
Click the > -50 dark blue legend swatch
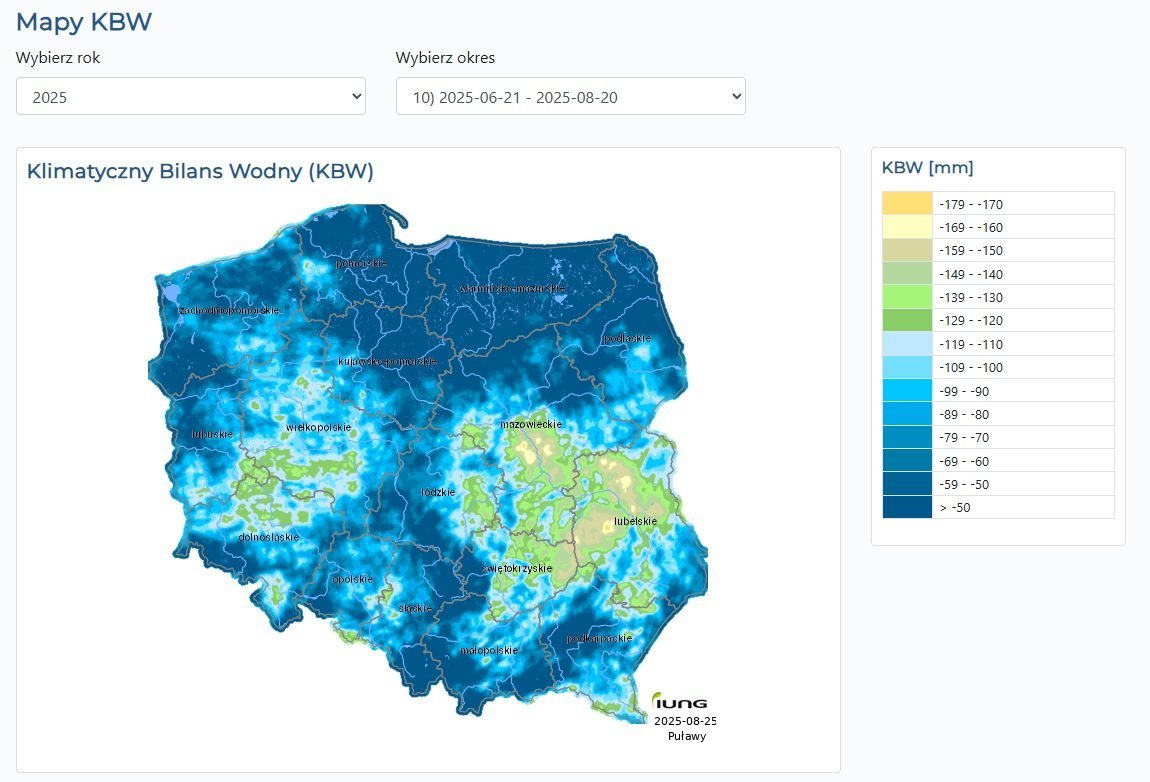pyautogui.click(x=907, y=507)
